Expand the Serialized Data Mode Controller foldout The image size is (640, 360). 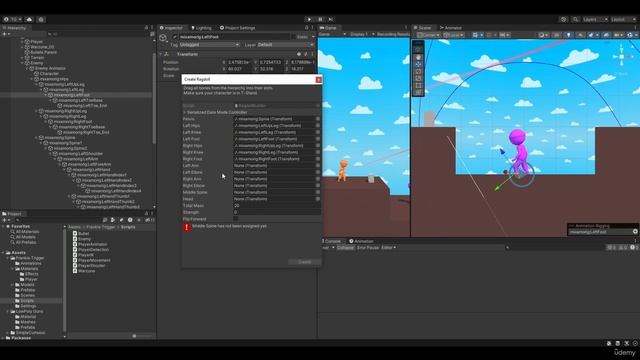(x=184, y=112)
